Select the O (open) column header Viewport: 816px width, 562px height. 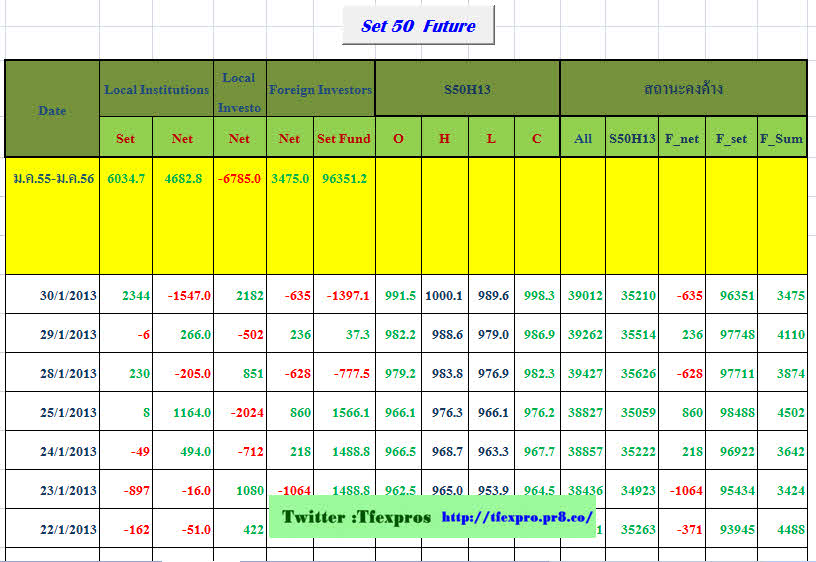[x=398, y=138]
